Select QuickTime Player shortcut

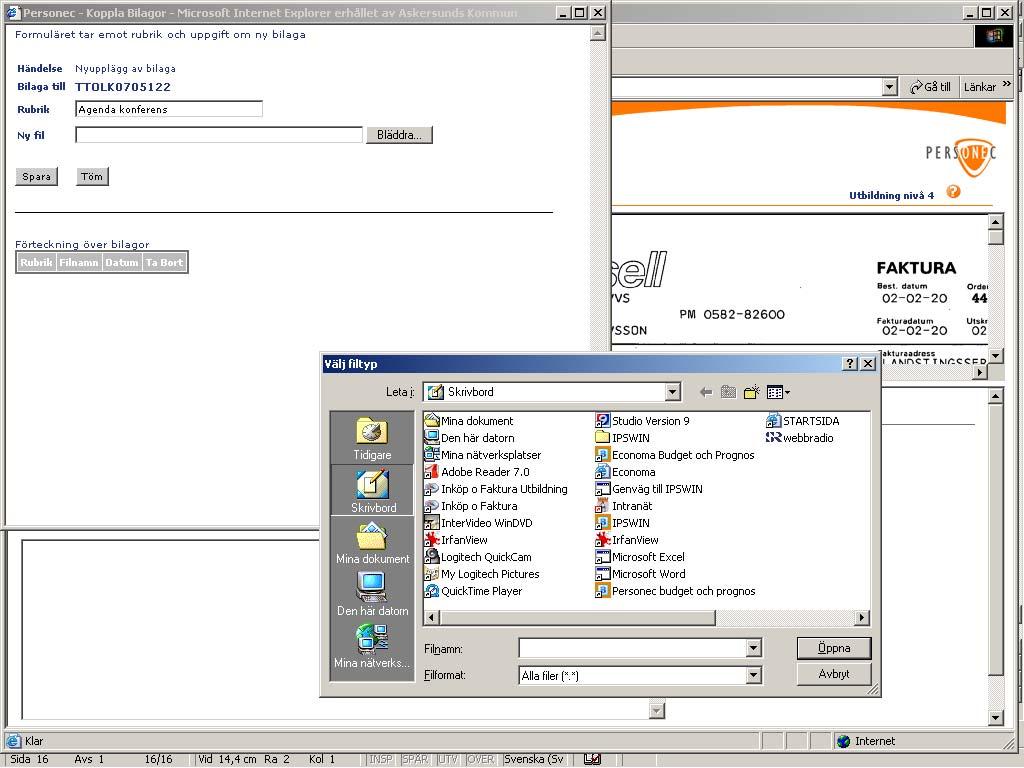(x=473, y=590)
